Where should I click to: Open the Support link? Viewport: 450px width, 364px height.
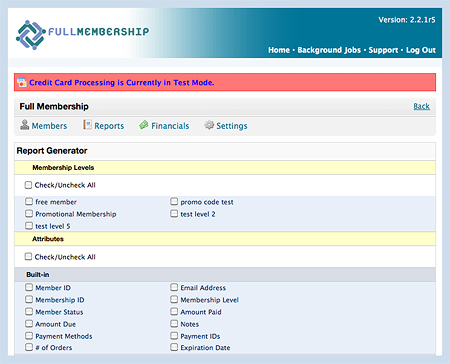click(383, 50)
